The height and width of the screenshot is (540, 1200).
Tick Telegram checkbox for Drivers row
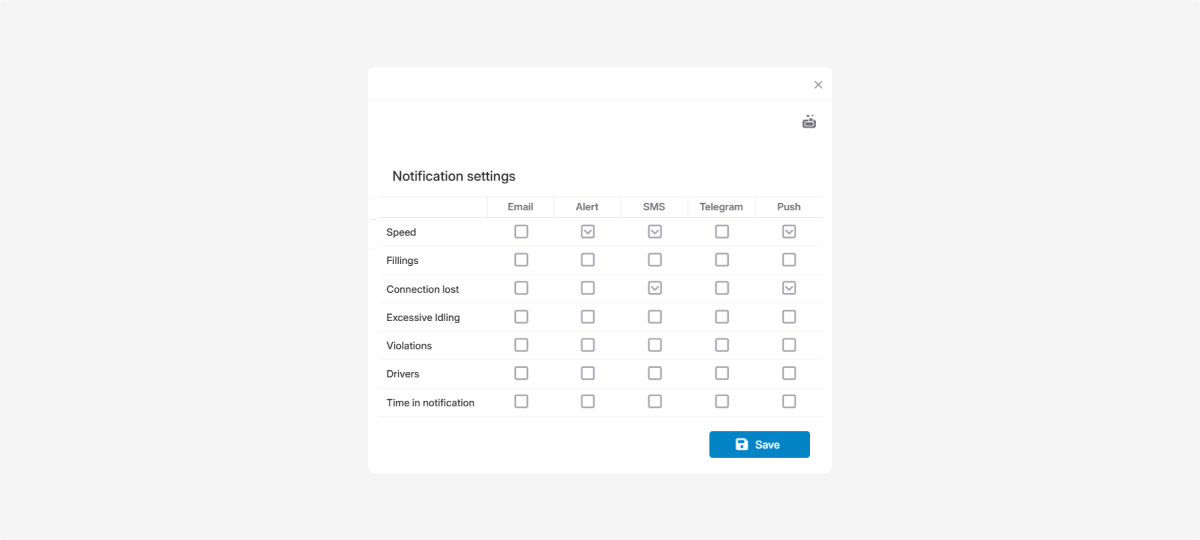pos(722,373)
